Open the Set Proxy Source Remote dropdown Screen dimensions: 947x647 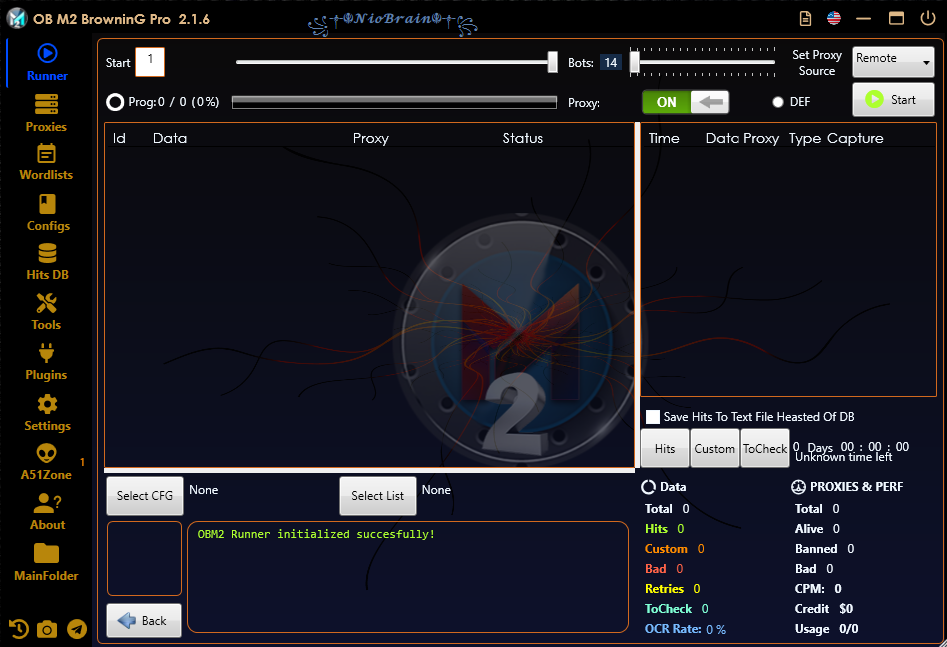(x=893, y=62)
